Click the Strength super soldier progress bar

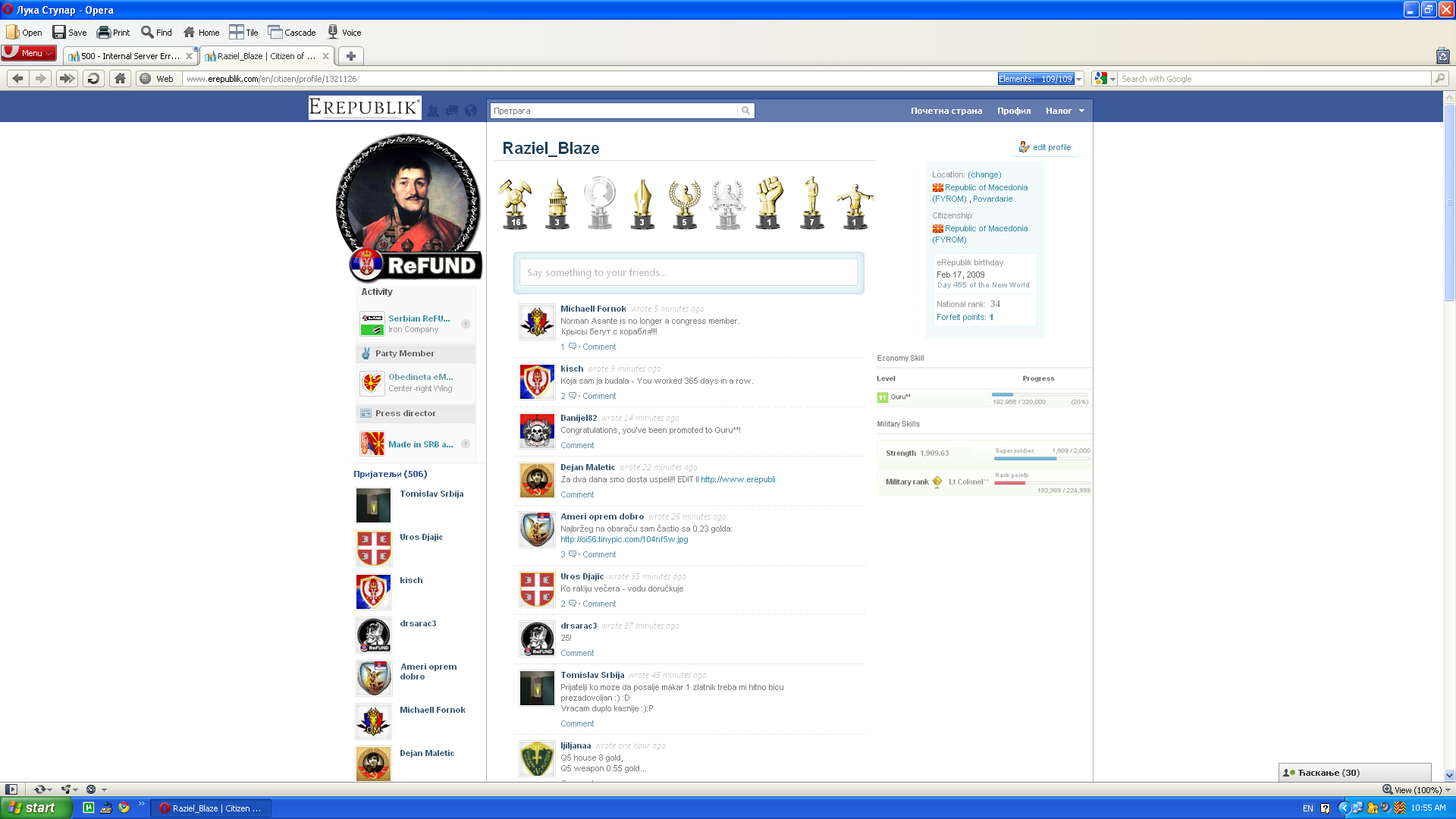[x=1041, y=459]
